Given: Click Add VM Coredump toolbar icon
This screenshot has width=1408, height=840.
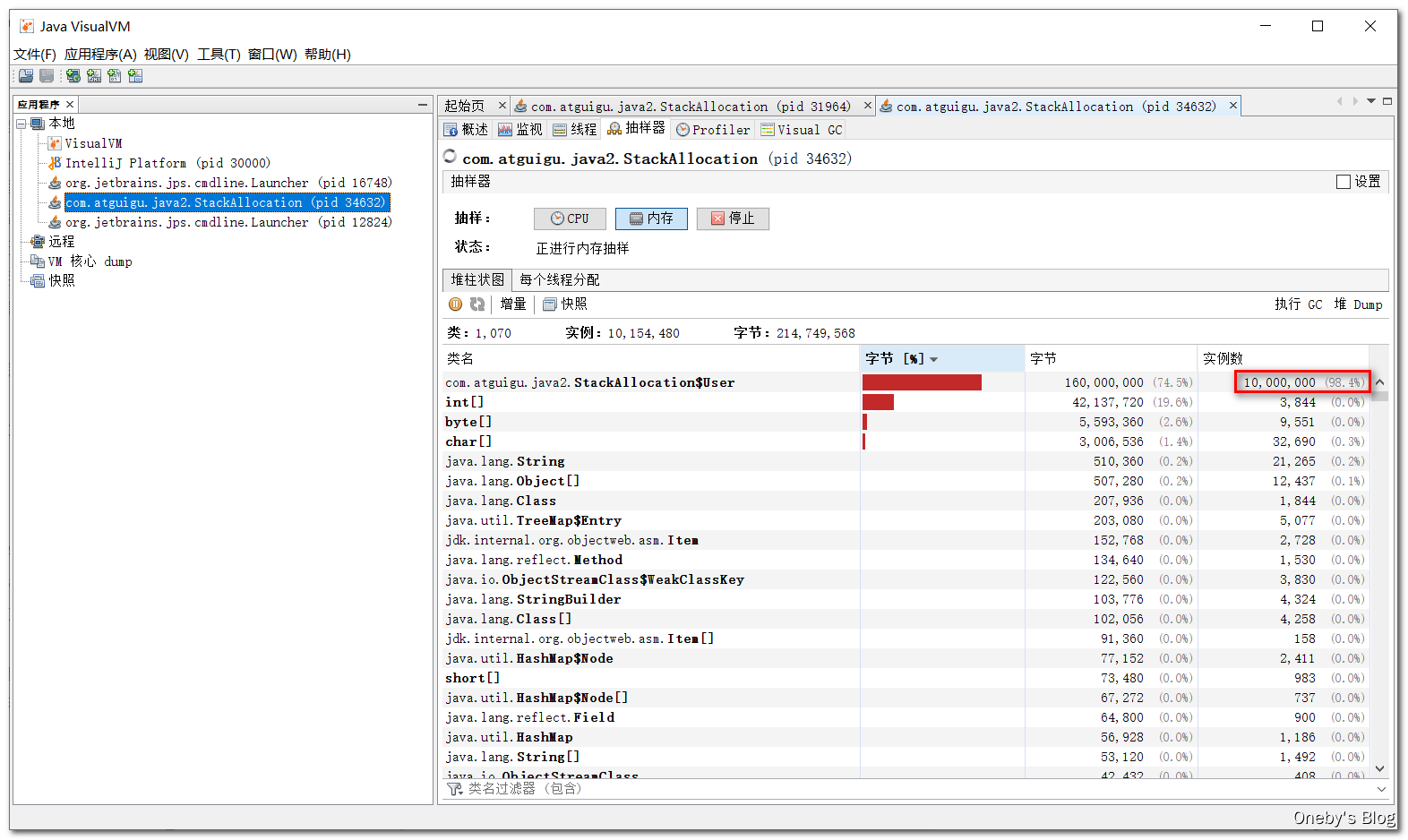Looking at the screenshot, I should tap(115, 76).
